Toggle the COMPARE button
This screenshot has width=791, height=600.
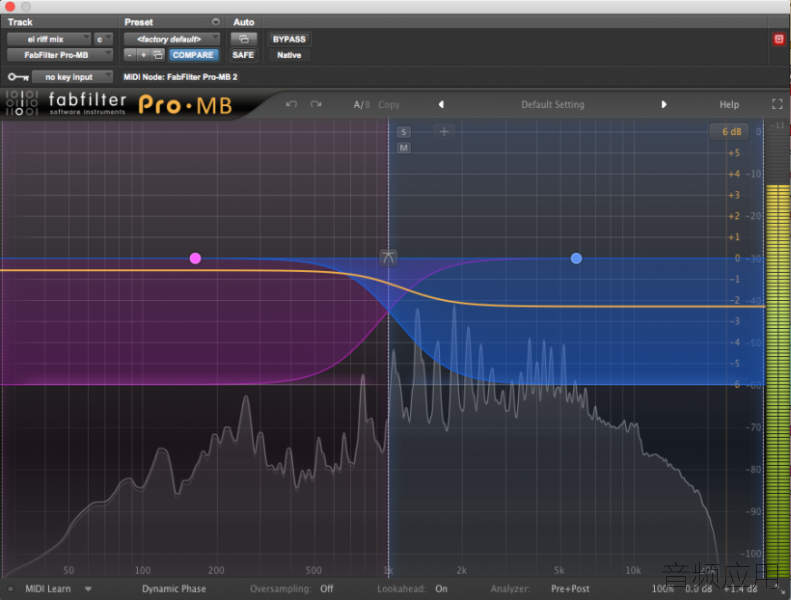[193, 55]
